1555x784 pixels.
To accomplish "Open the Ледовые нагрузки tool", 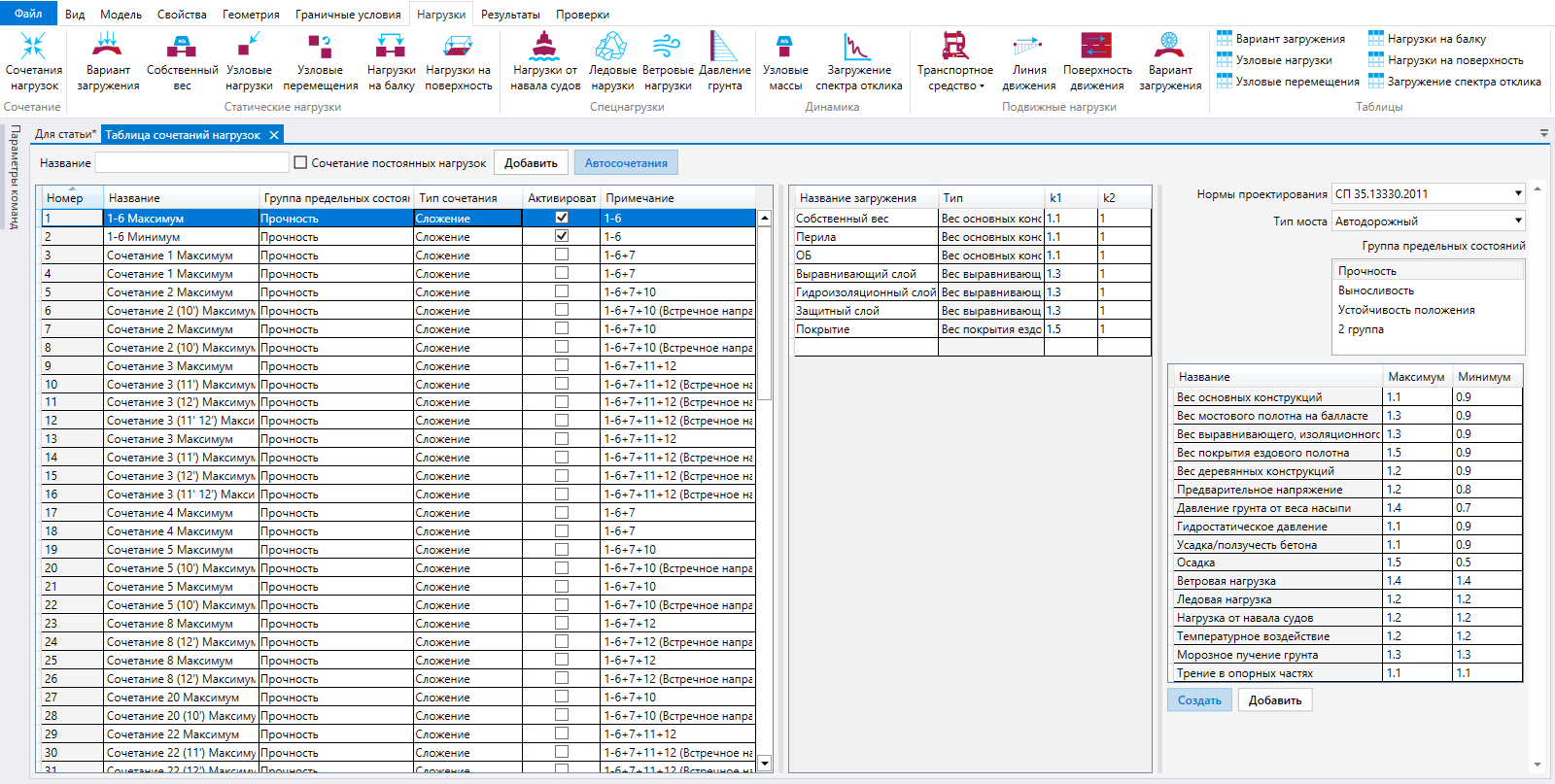I will click(612, 61).
